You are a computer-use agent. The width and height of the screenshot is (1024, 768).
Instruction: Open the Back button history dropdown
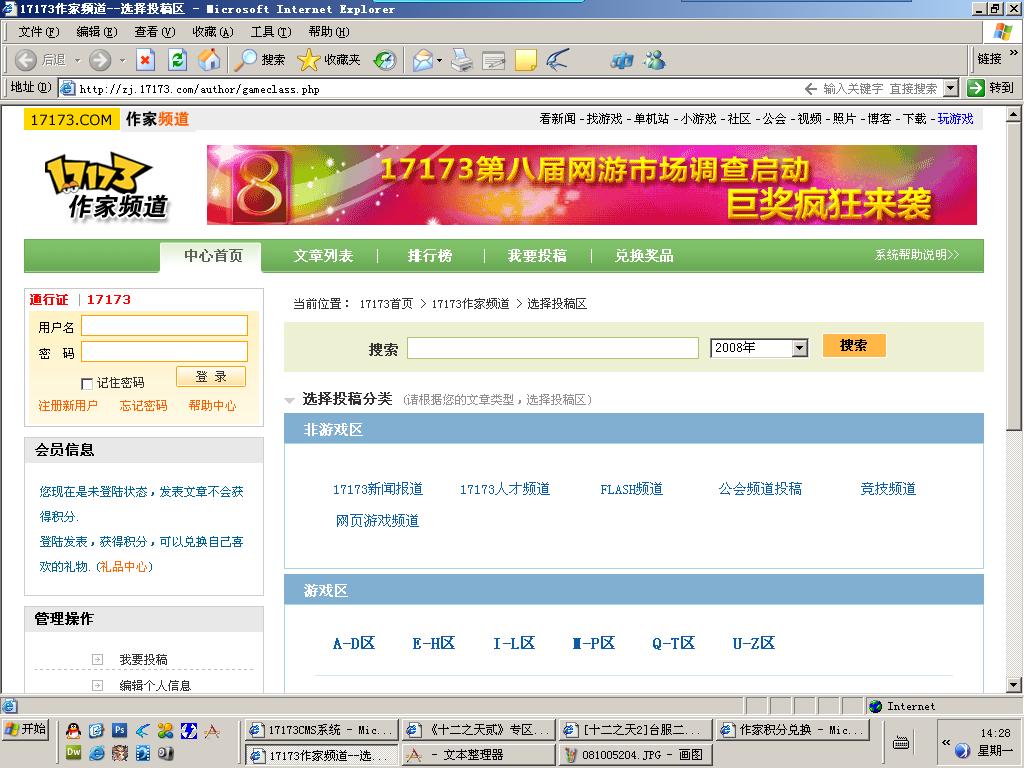(x=77, y=60)
